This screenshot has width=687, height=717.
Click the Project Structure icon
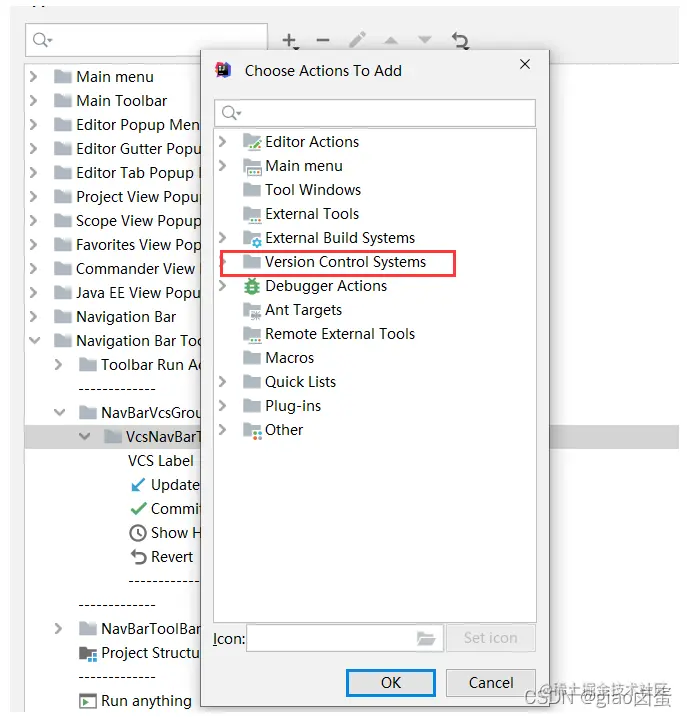(x=88, y=654)
